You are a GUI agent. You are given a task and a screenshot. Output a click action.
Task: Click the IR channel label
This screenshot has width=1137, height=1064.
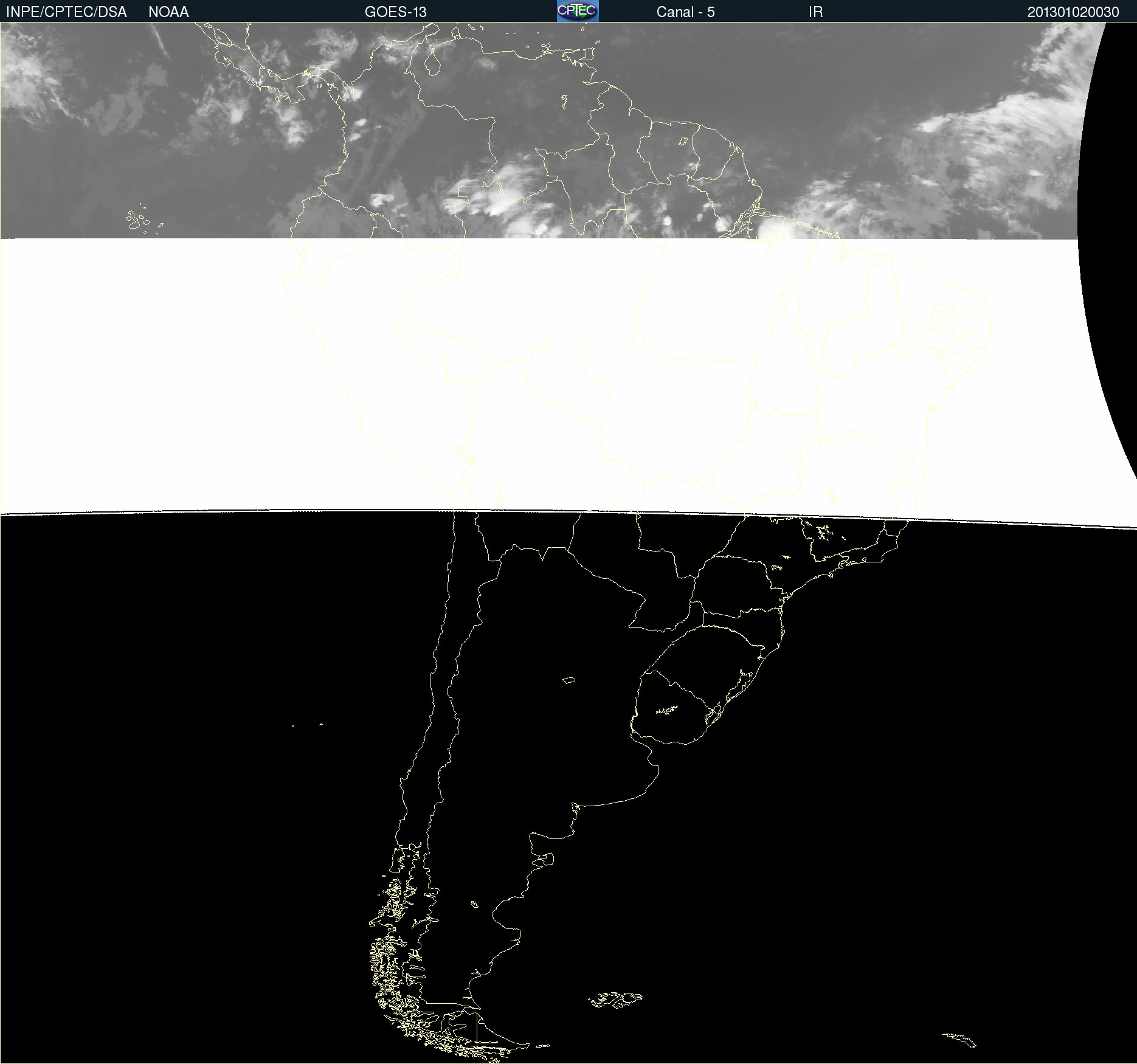tap(815, 12)
